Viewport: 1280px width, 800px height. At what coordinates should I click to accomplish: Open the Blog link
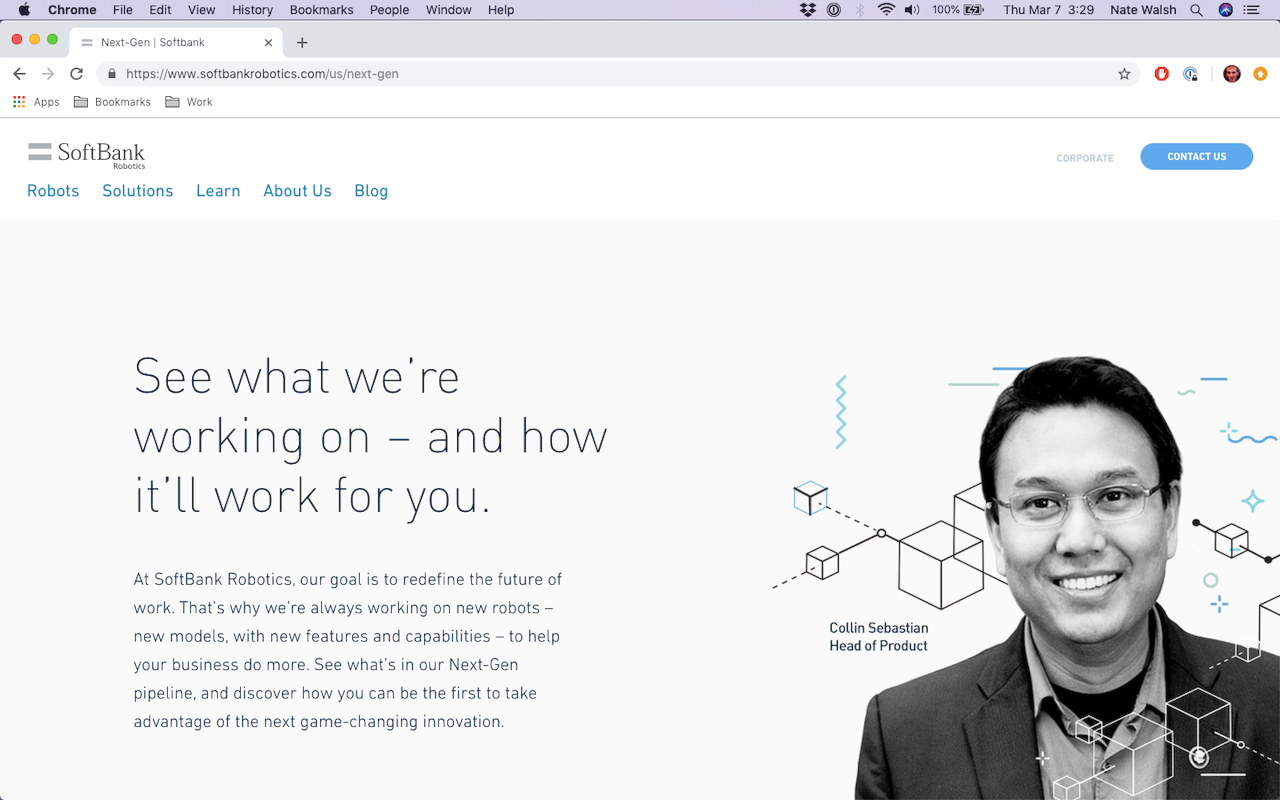tap(371, 191)
